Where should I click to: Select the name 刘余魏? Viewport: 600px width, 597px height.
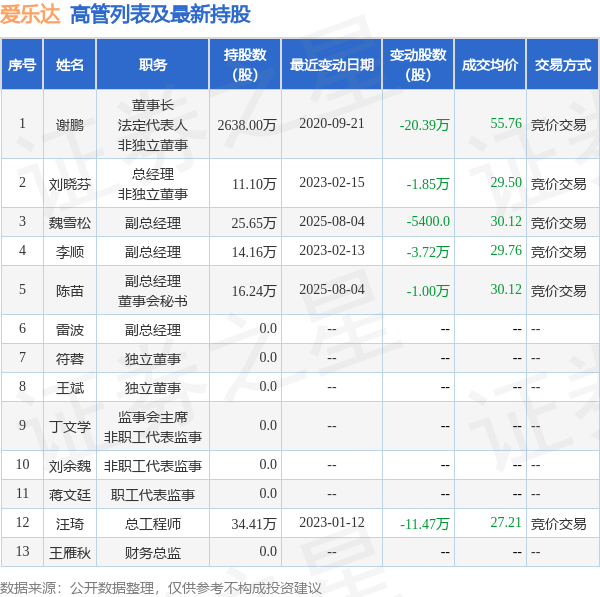click(70, 466)
